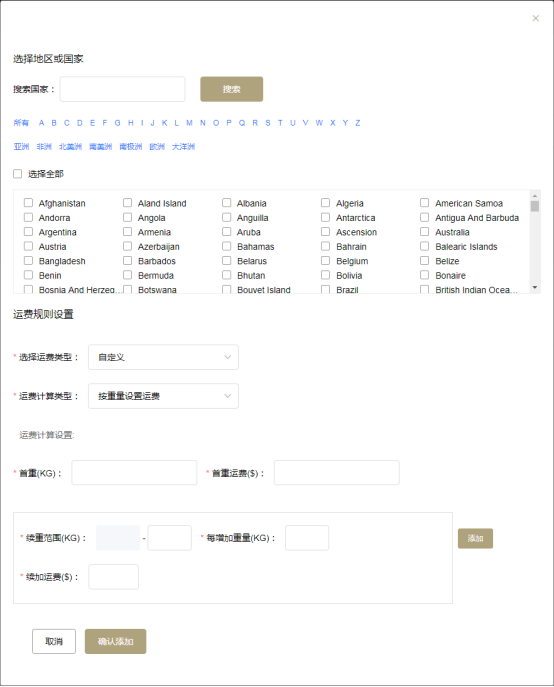Tick the Bhutan checkbox
This screenshot has width=554, height=687.
point(227,275)
